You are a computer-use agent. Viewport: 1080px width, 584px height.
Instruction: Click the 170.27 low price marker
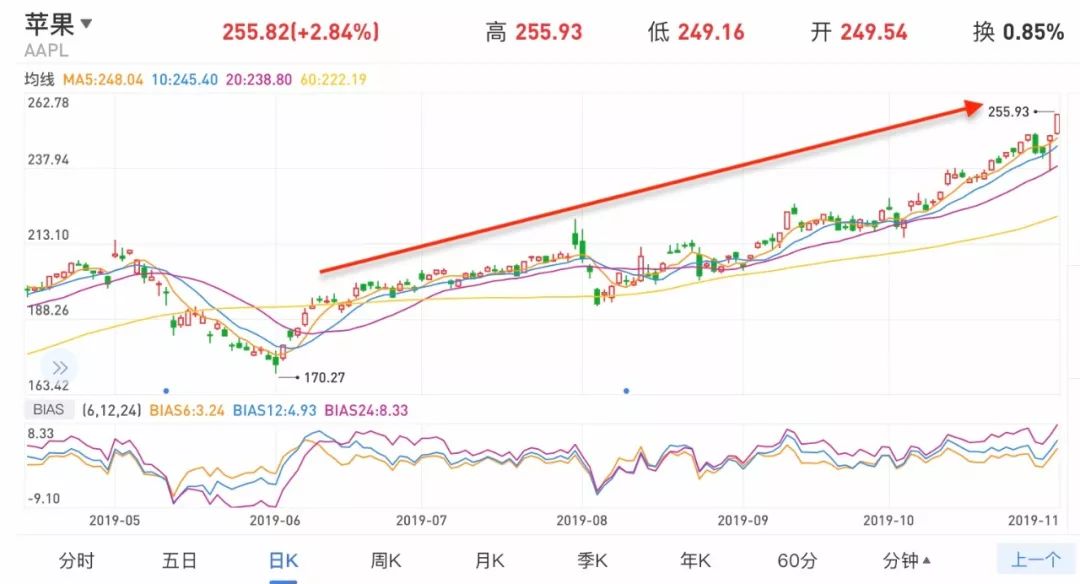click(324, 377)
